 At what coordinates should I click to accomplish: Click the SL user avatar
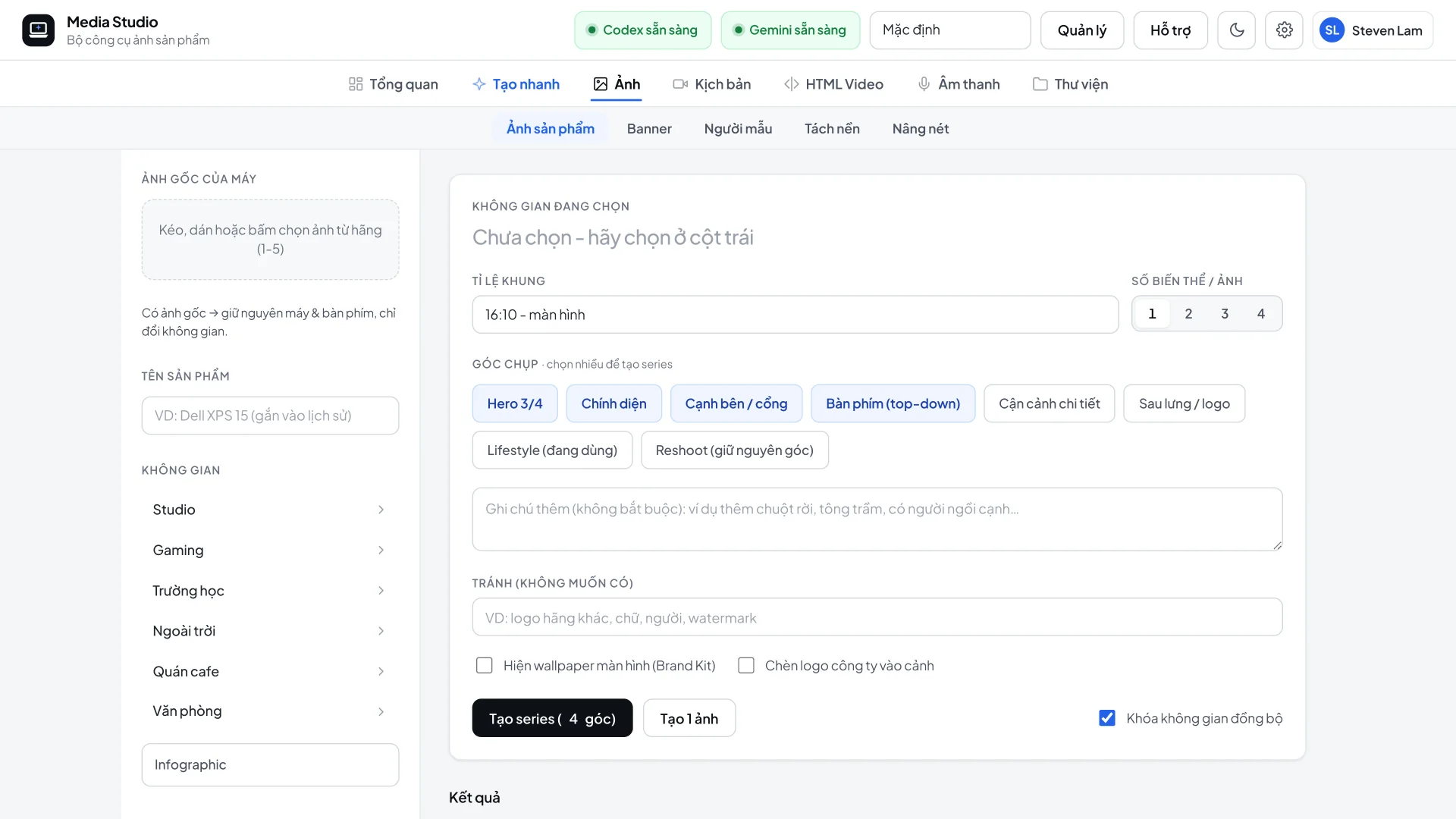[1332, 30]
